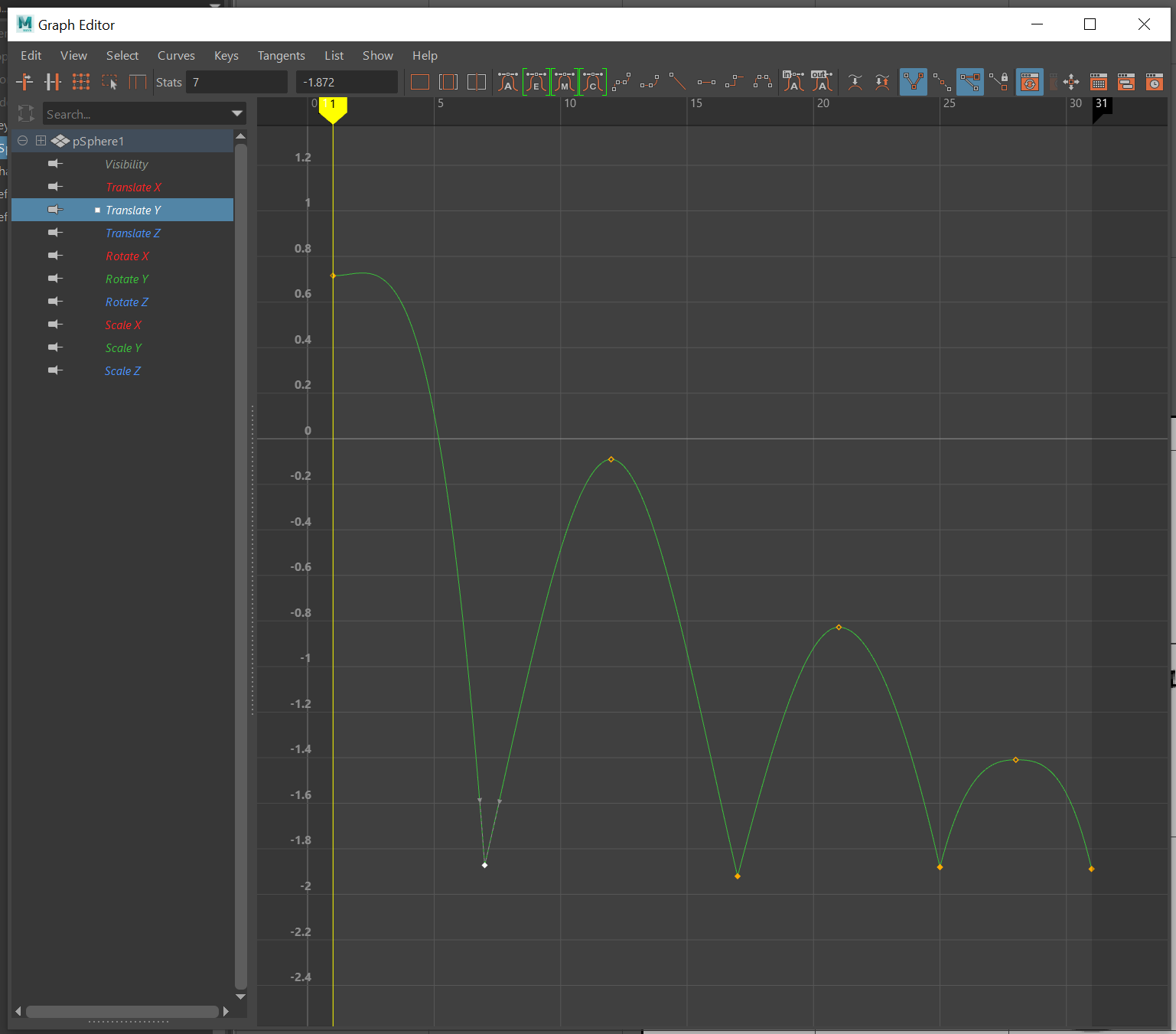Click the Frame All icon

pos(420,82)
